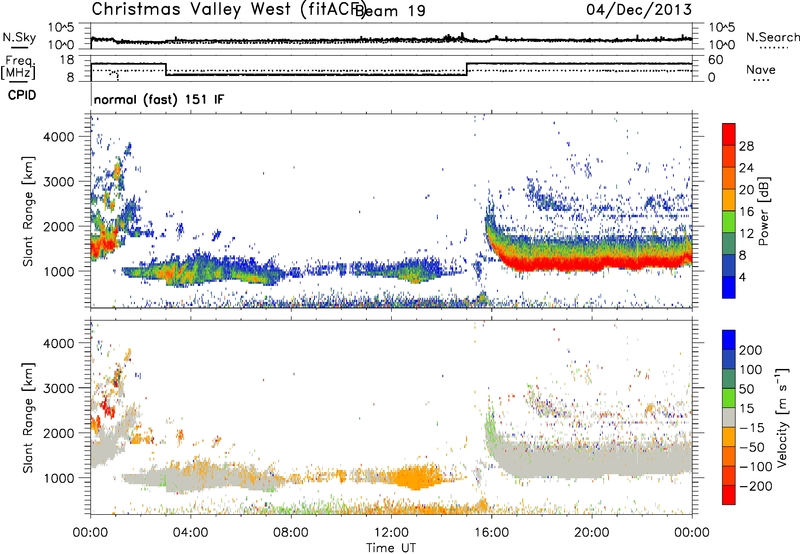The width and height of the screenshot is (800, 554).
Task: Click the 'Power [dB]' colorbar label
Action: (764, 211)
